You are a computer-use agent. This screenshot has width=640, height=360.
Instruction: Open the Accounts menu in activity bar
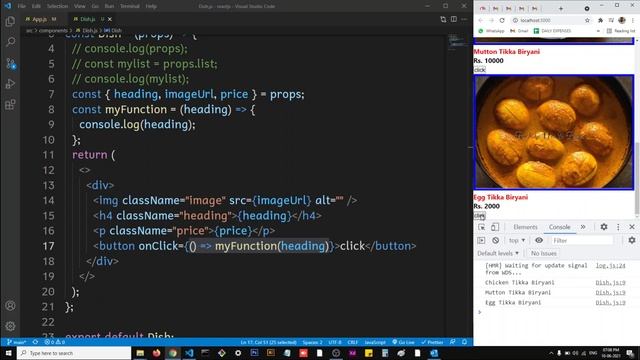pos(10,305)
